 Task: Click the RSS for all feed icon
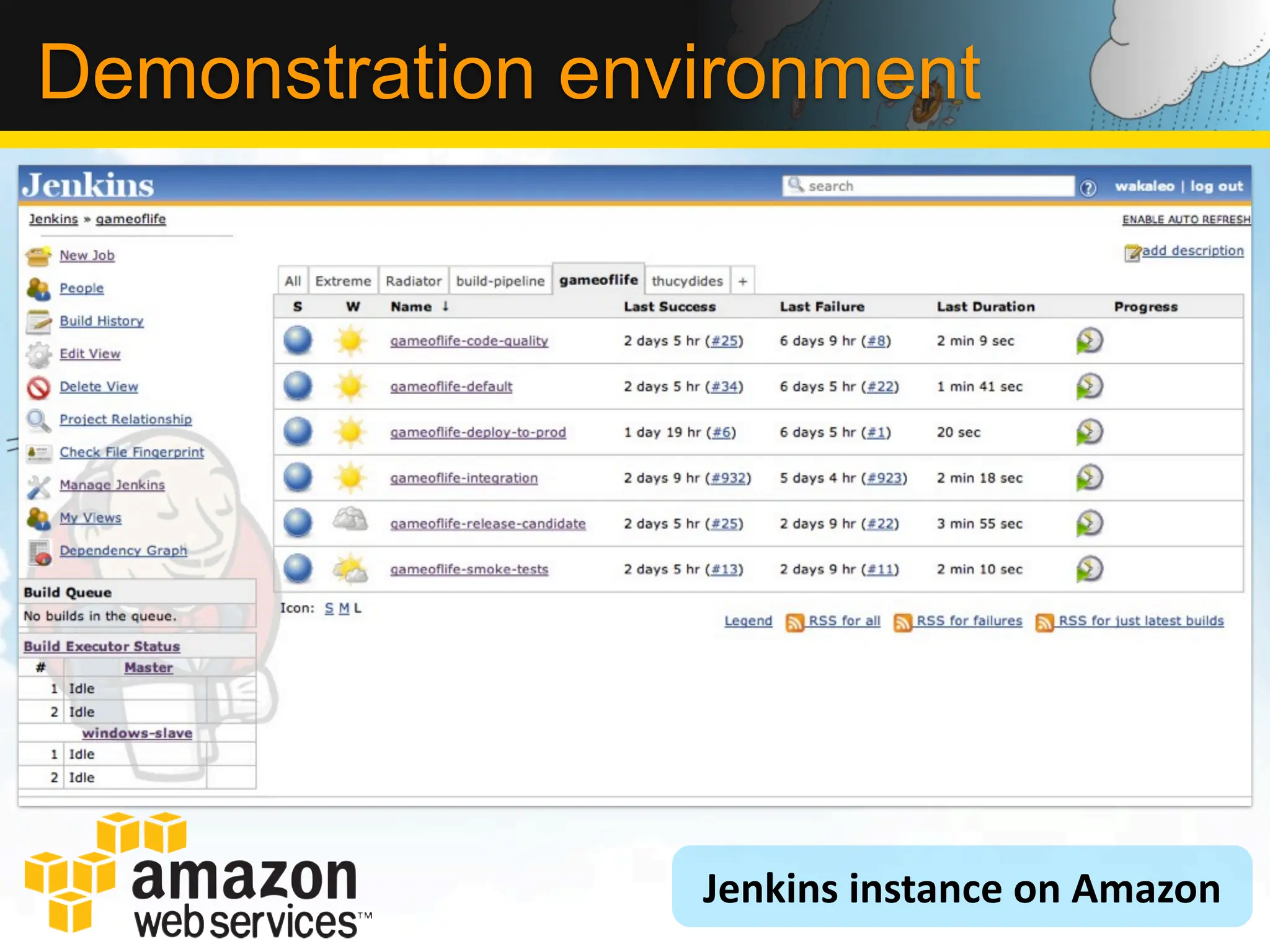794,622
